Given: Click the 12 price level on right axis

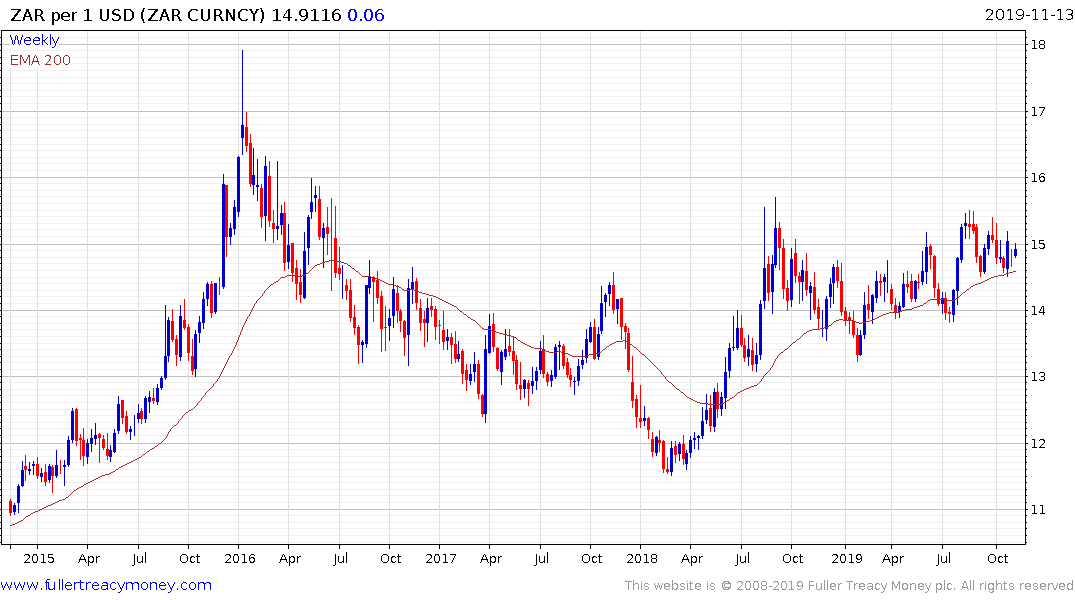Looking at the screenshot, I should coord(1039,444).
